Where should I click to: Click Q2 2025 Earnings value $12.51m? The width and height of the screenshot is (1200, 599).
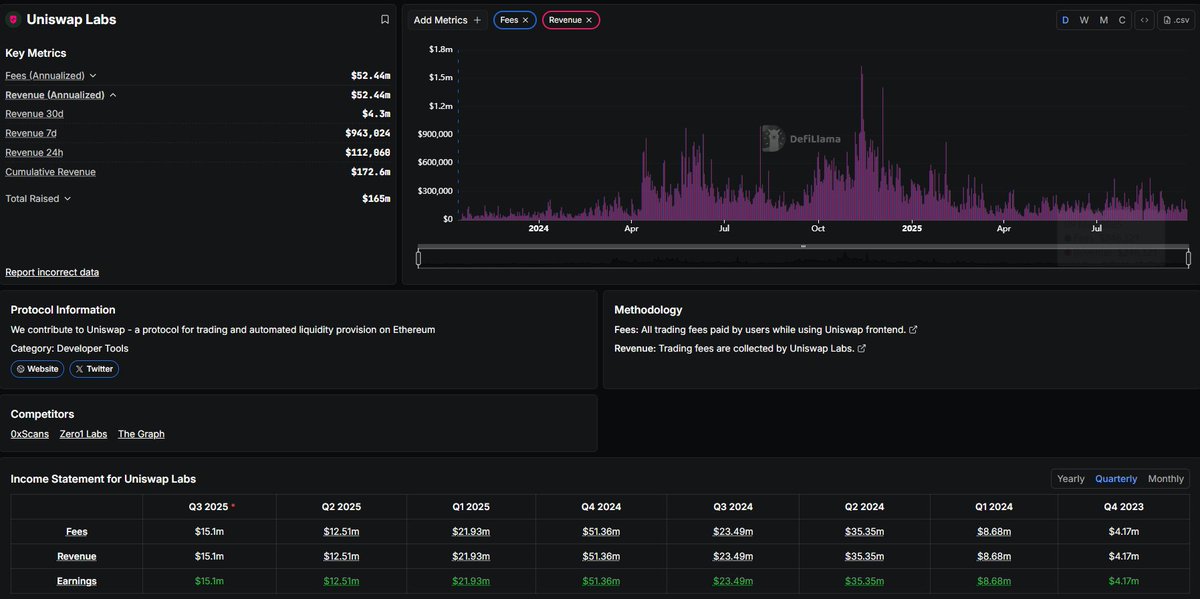[x=341, y=581]
